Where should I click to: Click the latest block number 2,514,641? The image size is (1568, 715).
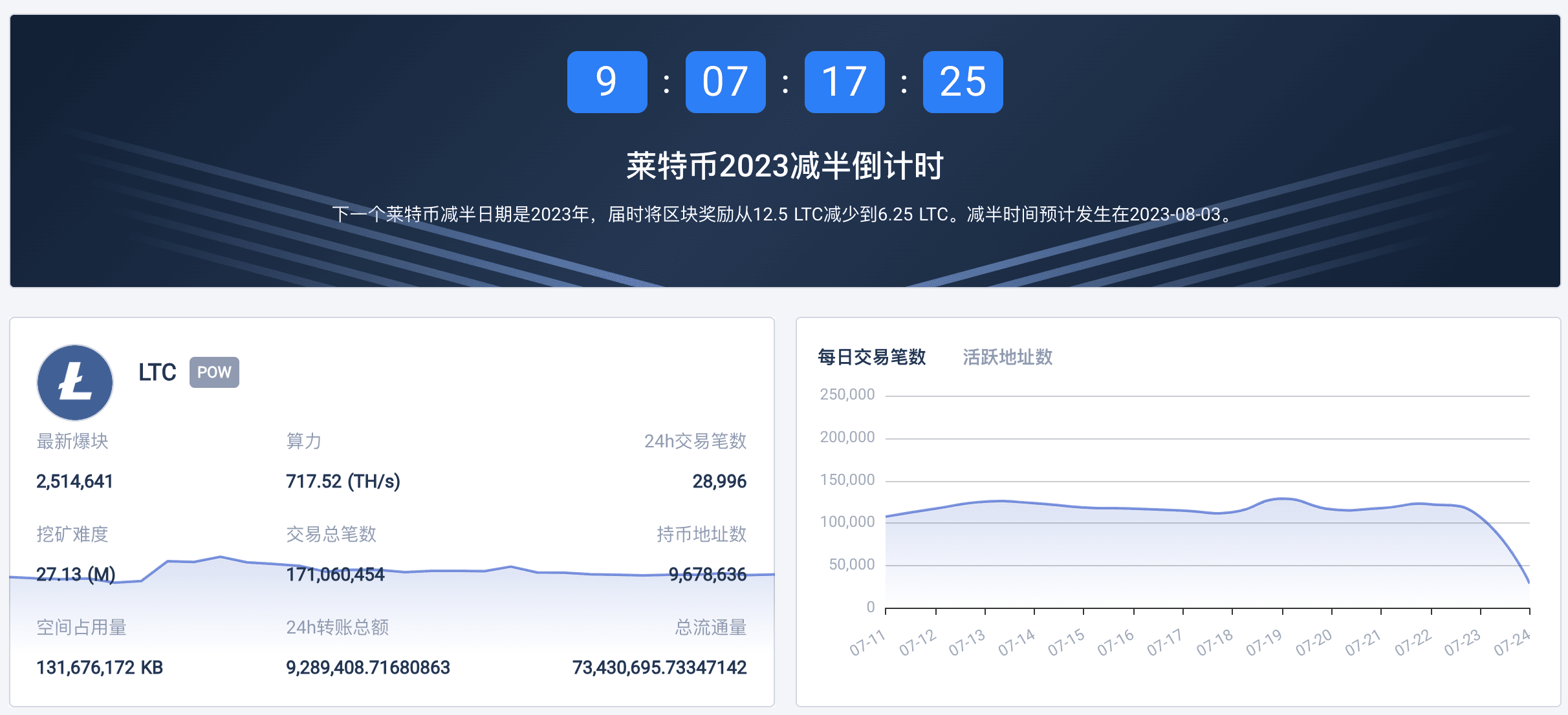click(x=74, y=481)
